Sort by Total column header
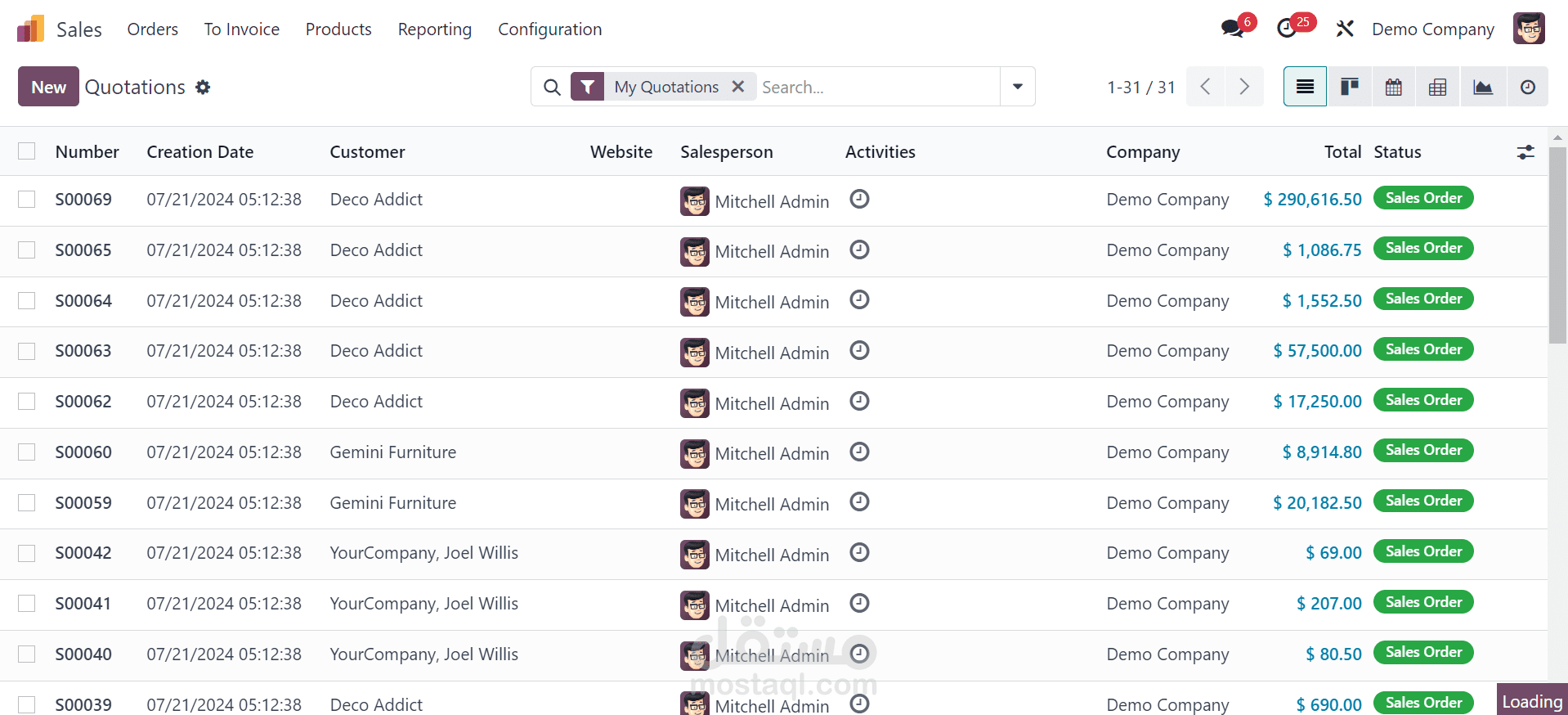This screenshot has width=1568, height=715. [1343, 152]
